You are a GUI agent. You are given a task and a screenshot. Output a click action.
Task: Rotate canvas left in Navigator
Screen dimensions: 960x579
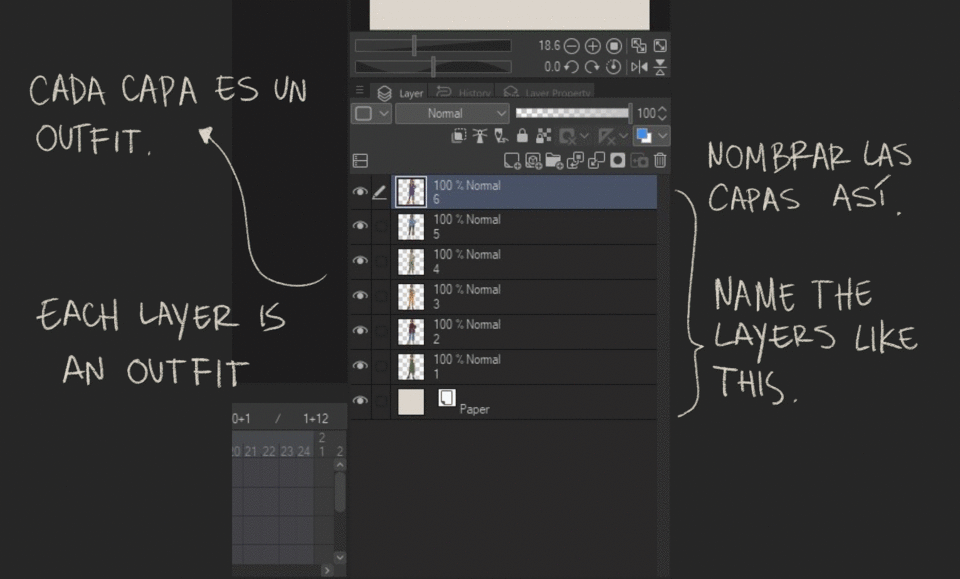click(571, 67)
